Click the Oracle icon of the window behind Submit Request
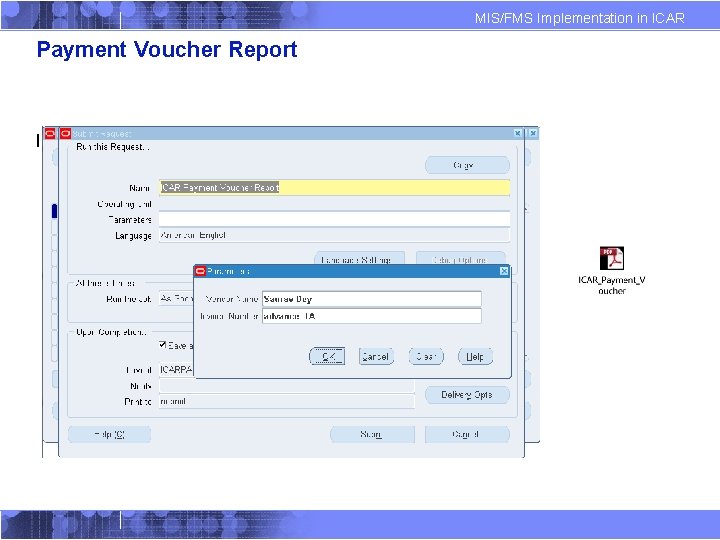 tap(50, 134)
